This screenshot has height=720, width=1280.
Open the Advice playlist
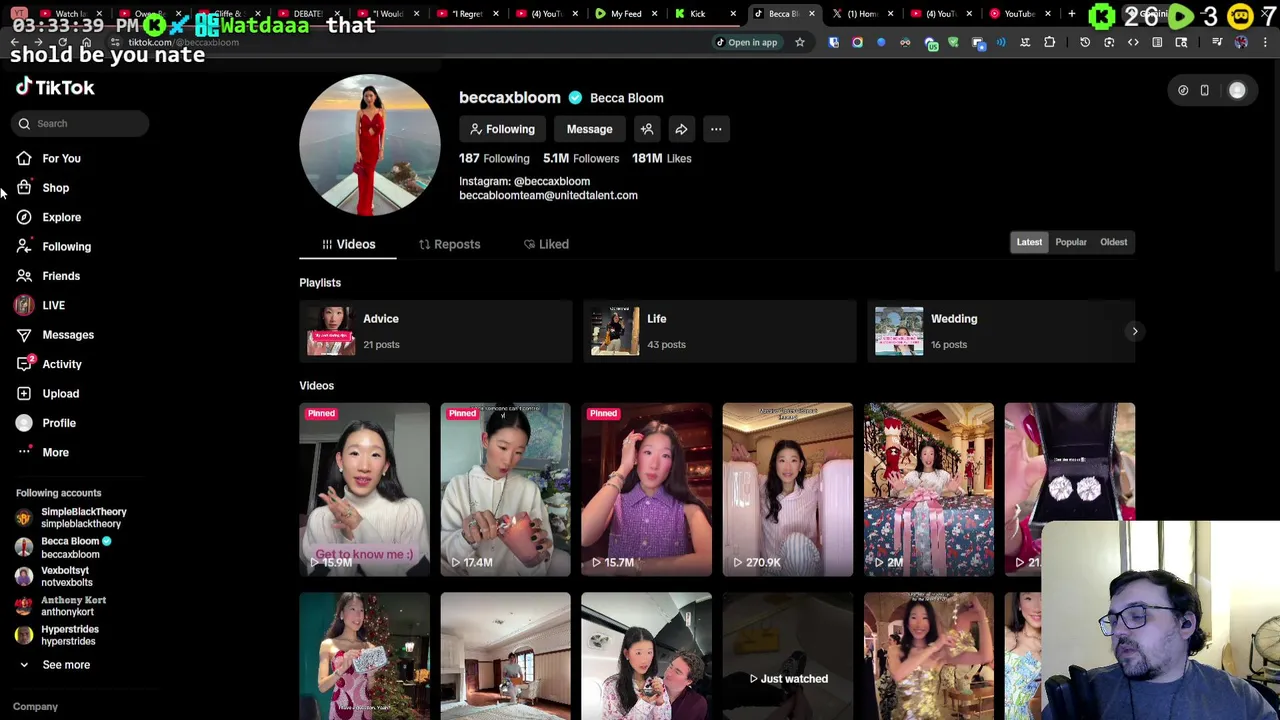pos(435,331)
